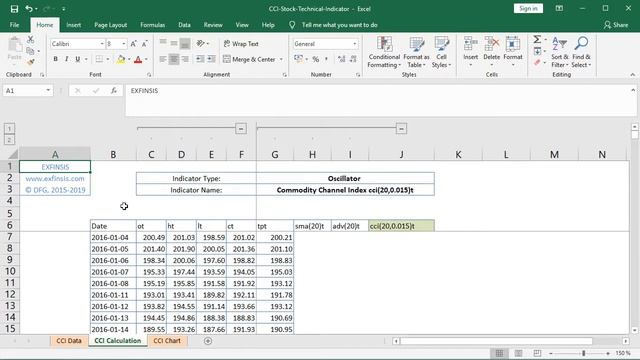
Task: Toggle Wrap Text
Action: click(241, 44)
